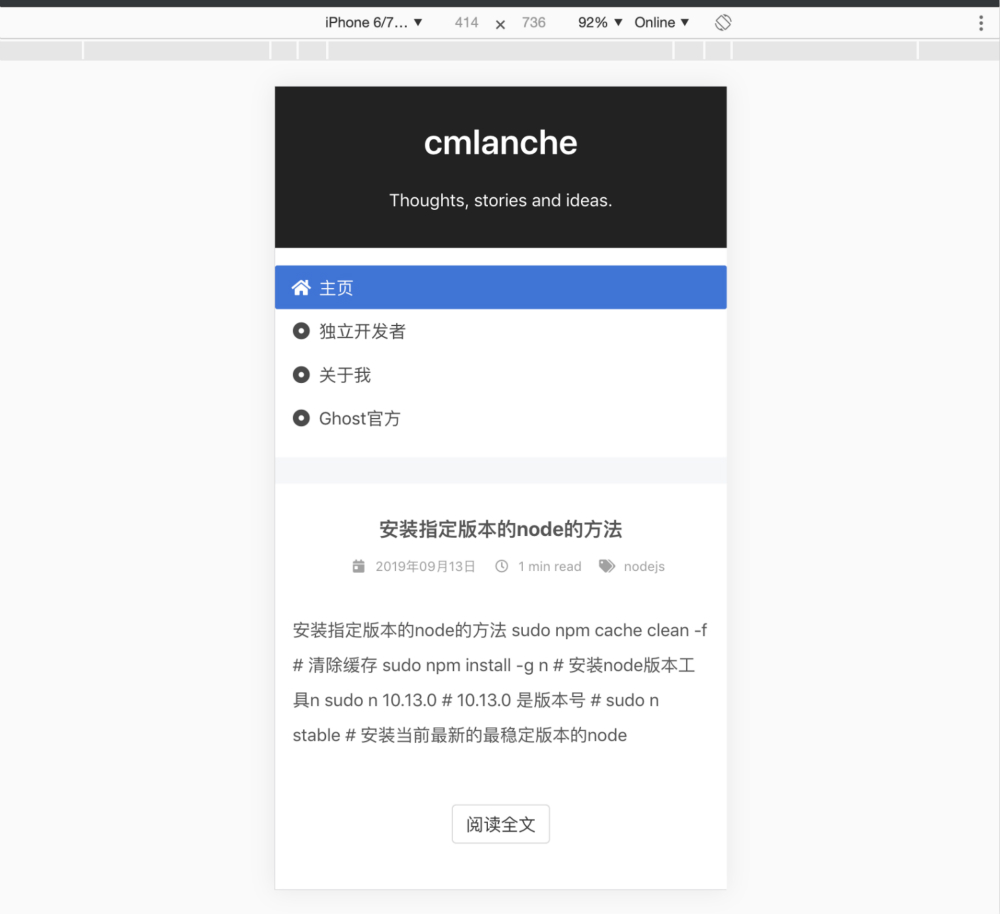Select the bullet next to Ghost官方

pos(301,418)
